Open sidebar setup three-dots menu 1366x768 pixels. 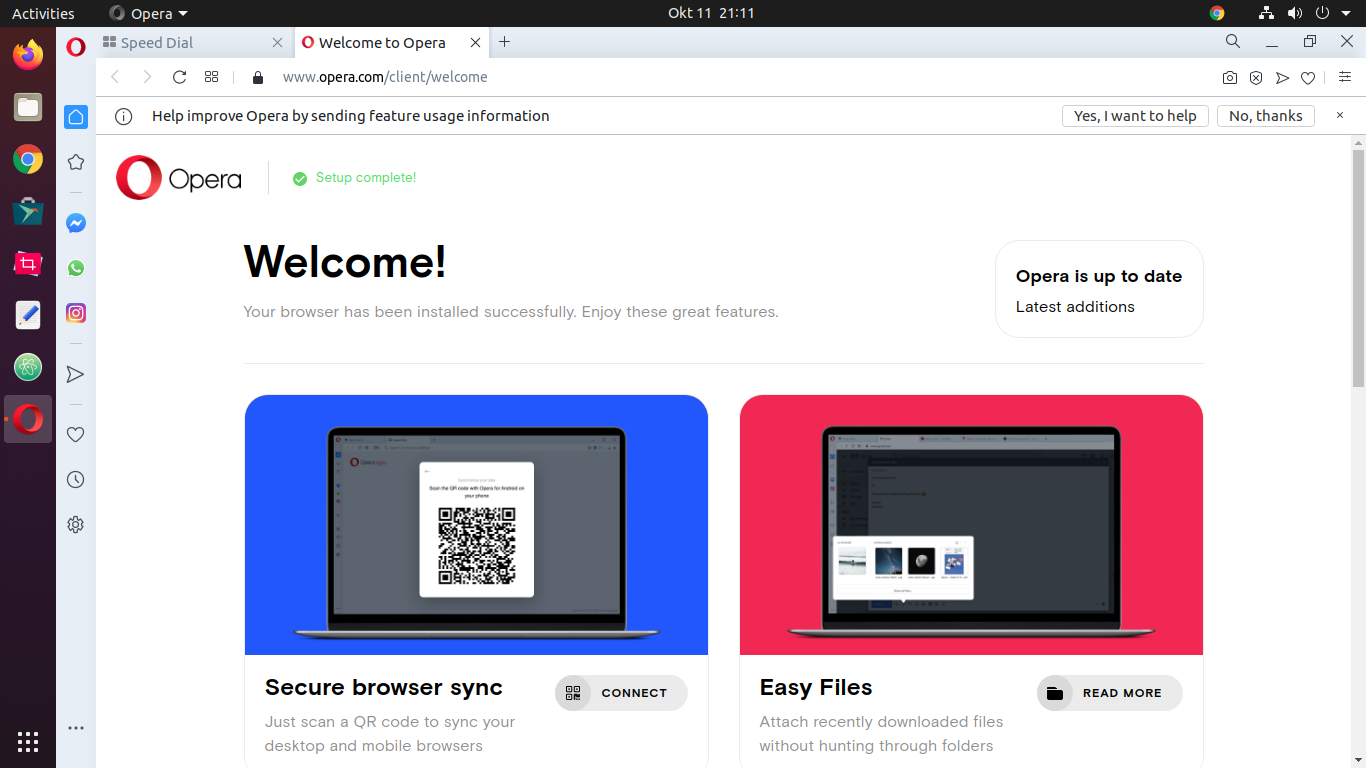76,728
